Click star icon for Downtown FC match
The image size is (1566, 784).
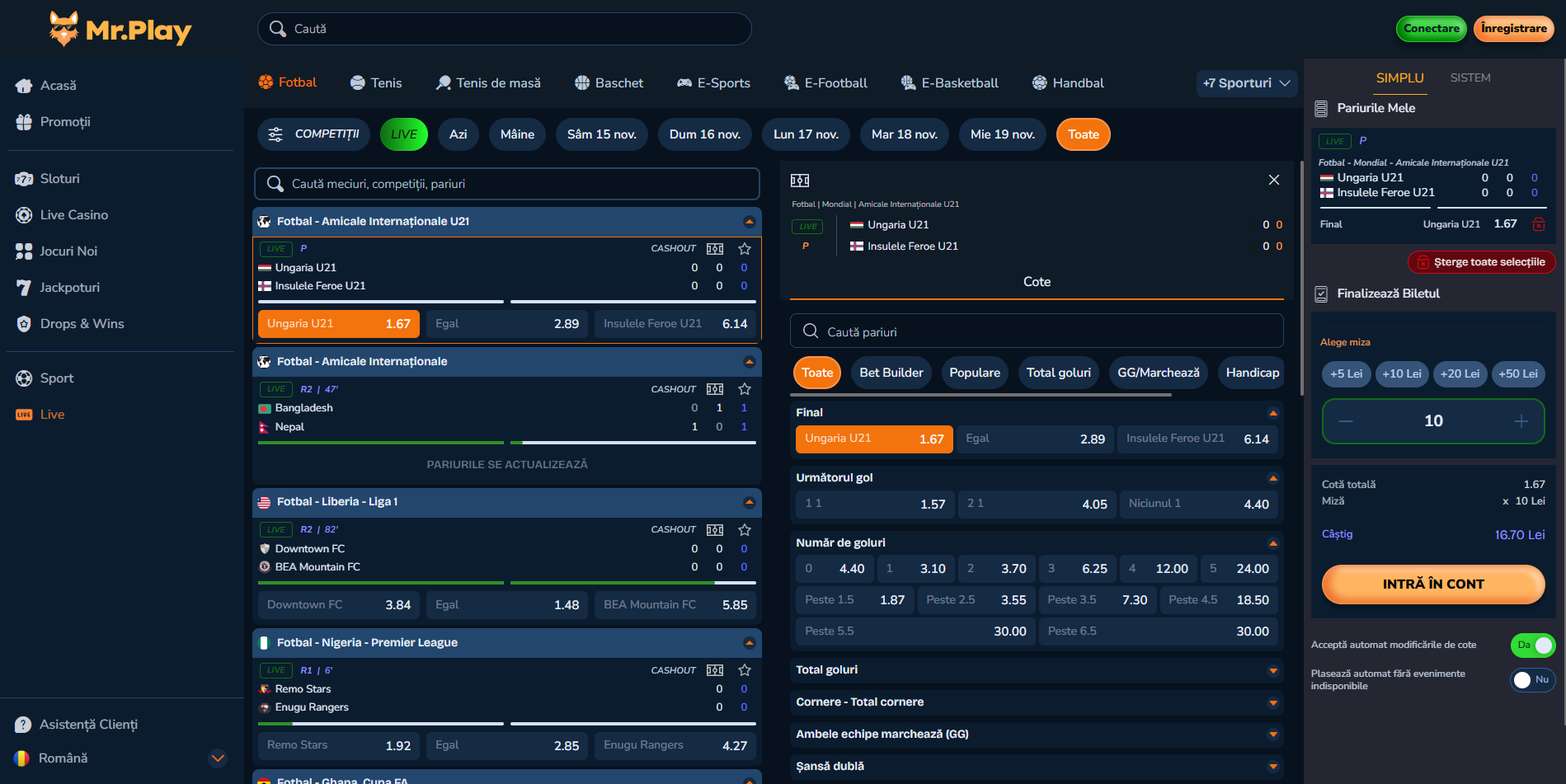click(744, 530)
